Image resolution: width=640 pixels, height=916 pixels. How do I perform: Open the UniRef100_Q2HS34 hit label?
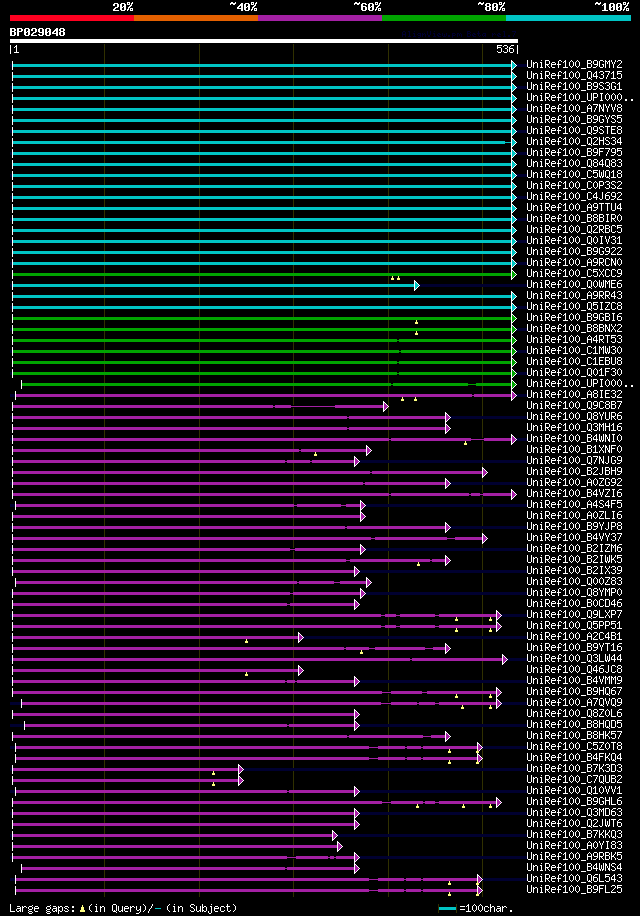574,141
